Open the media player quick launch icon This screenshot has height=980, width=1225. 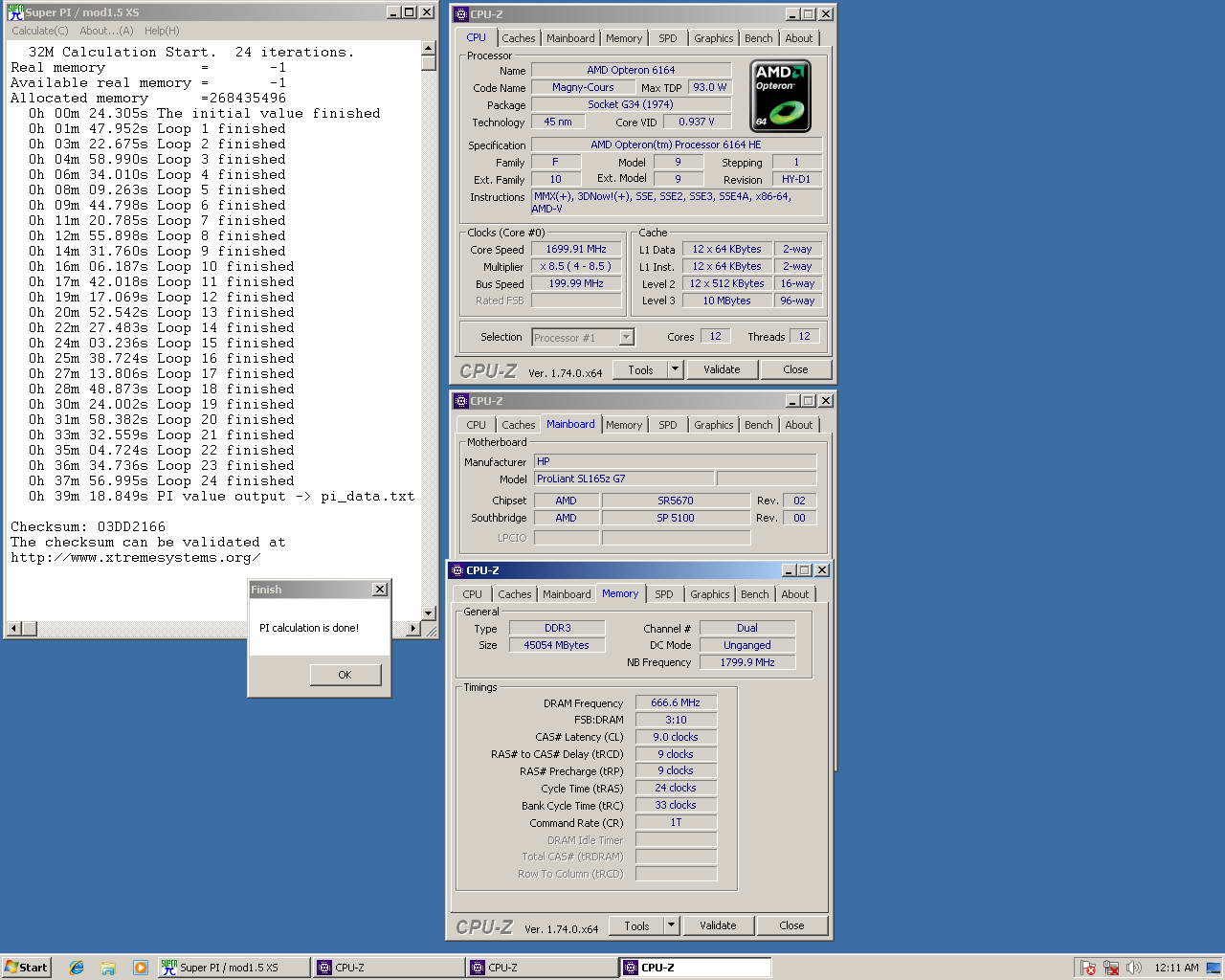click(x=140, y=968)
